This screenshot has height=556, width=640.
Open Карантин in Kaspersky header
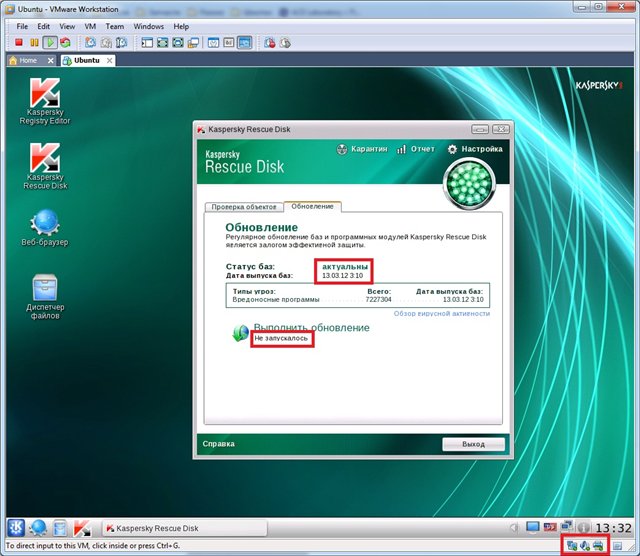pos(361,148)
